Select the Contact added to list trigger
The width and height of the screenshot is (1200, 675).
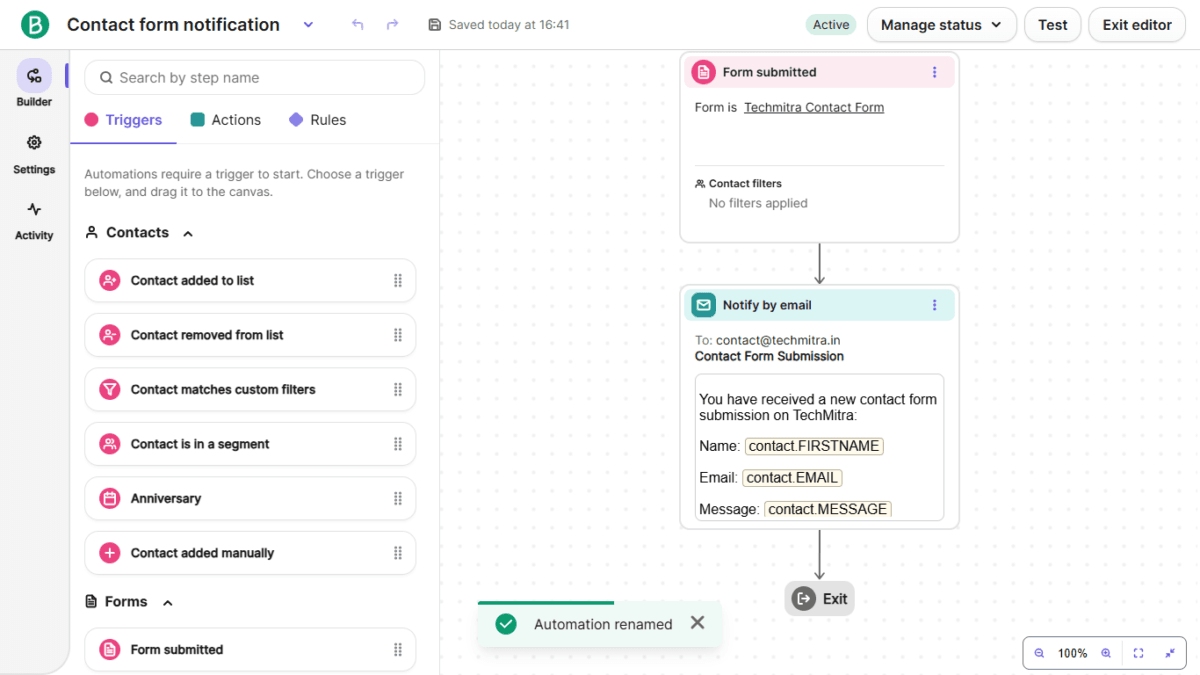250,281
